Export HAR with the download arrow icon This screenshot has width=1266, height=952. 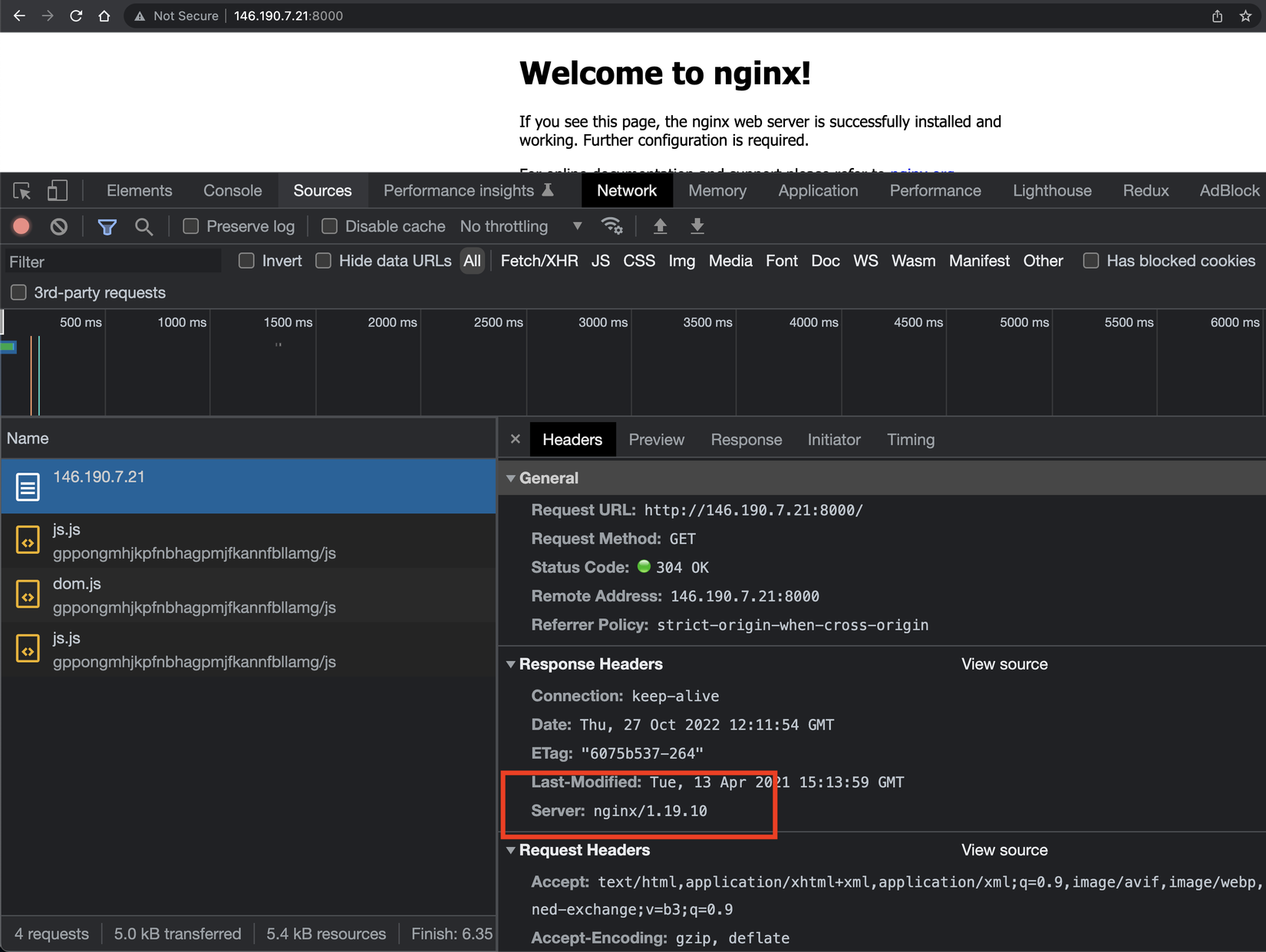click(697, 226)
